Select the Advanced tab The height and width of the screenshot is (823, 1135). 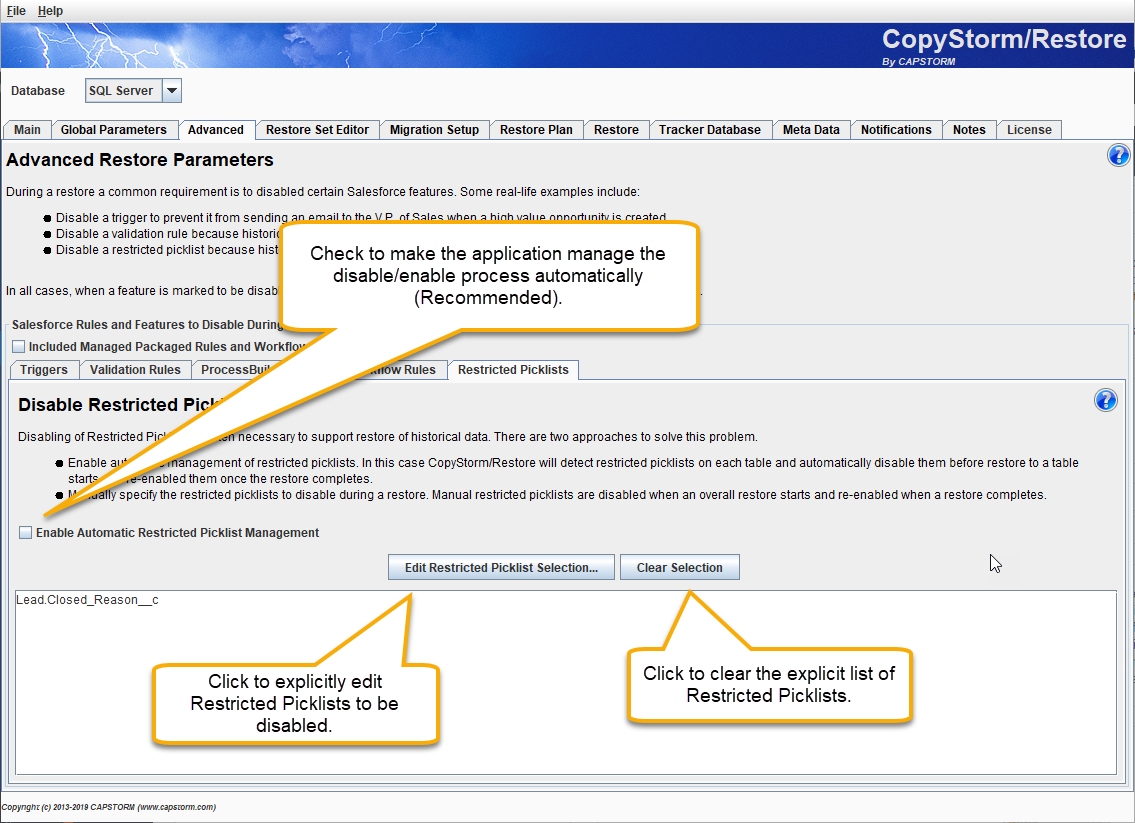click(x=216, y=130)
